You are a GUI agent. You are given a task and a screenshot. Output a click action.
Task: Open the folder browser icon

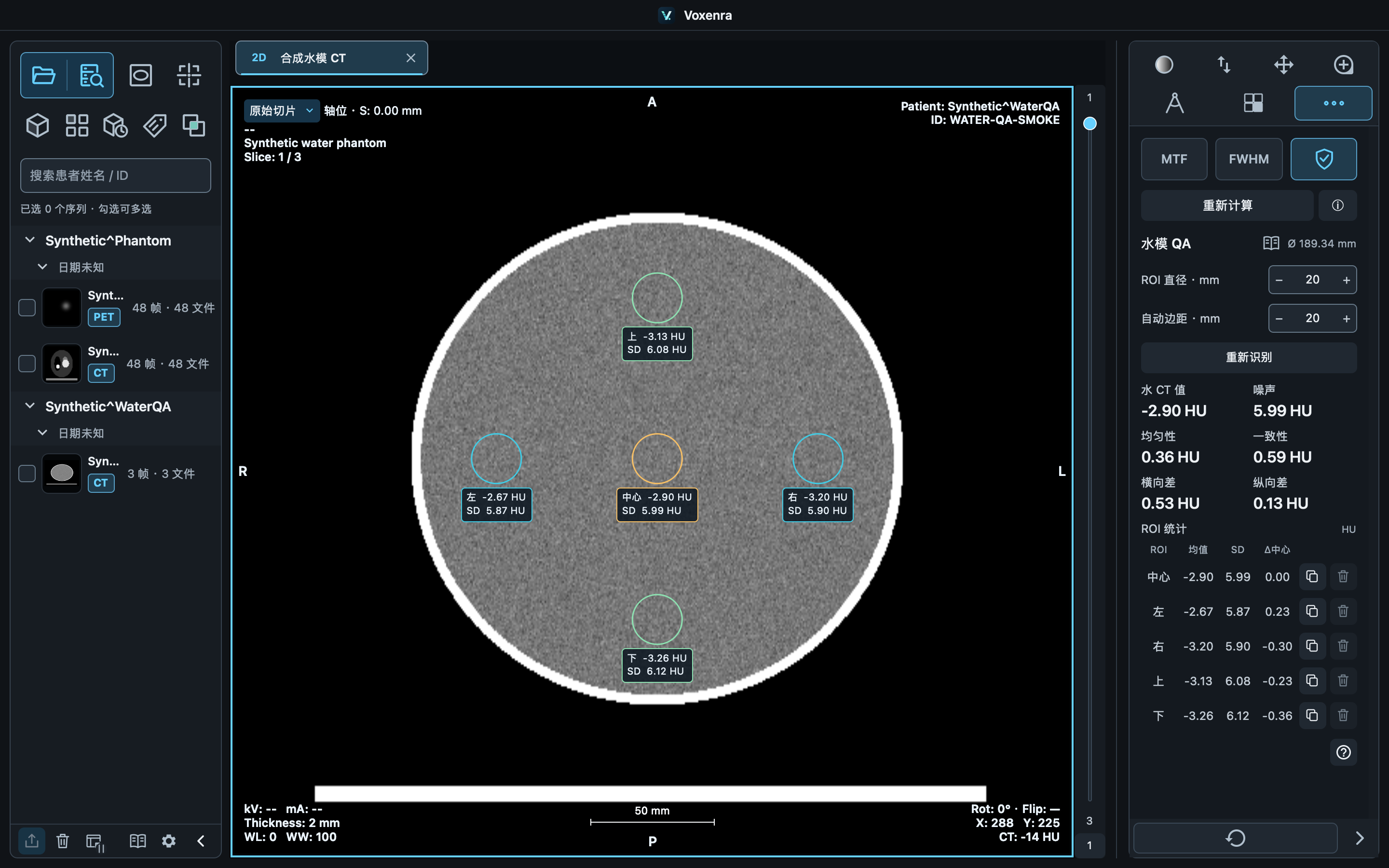43,75
